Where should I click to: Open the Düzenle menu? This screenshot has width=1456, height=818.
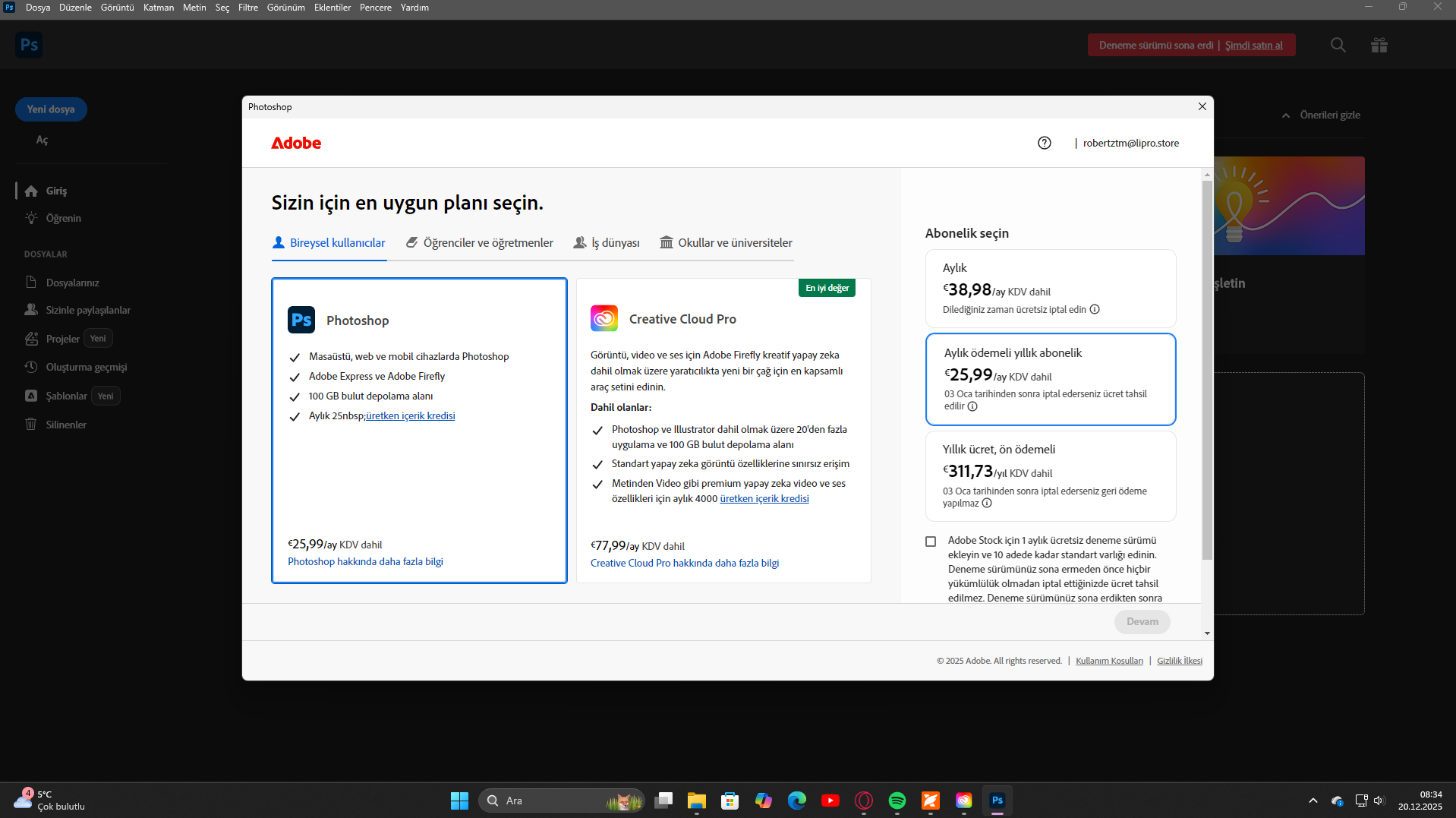(75, 8)
